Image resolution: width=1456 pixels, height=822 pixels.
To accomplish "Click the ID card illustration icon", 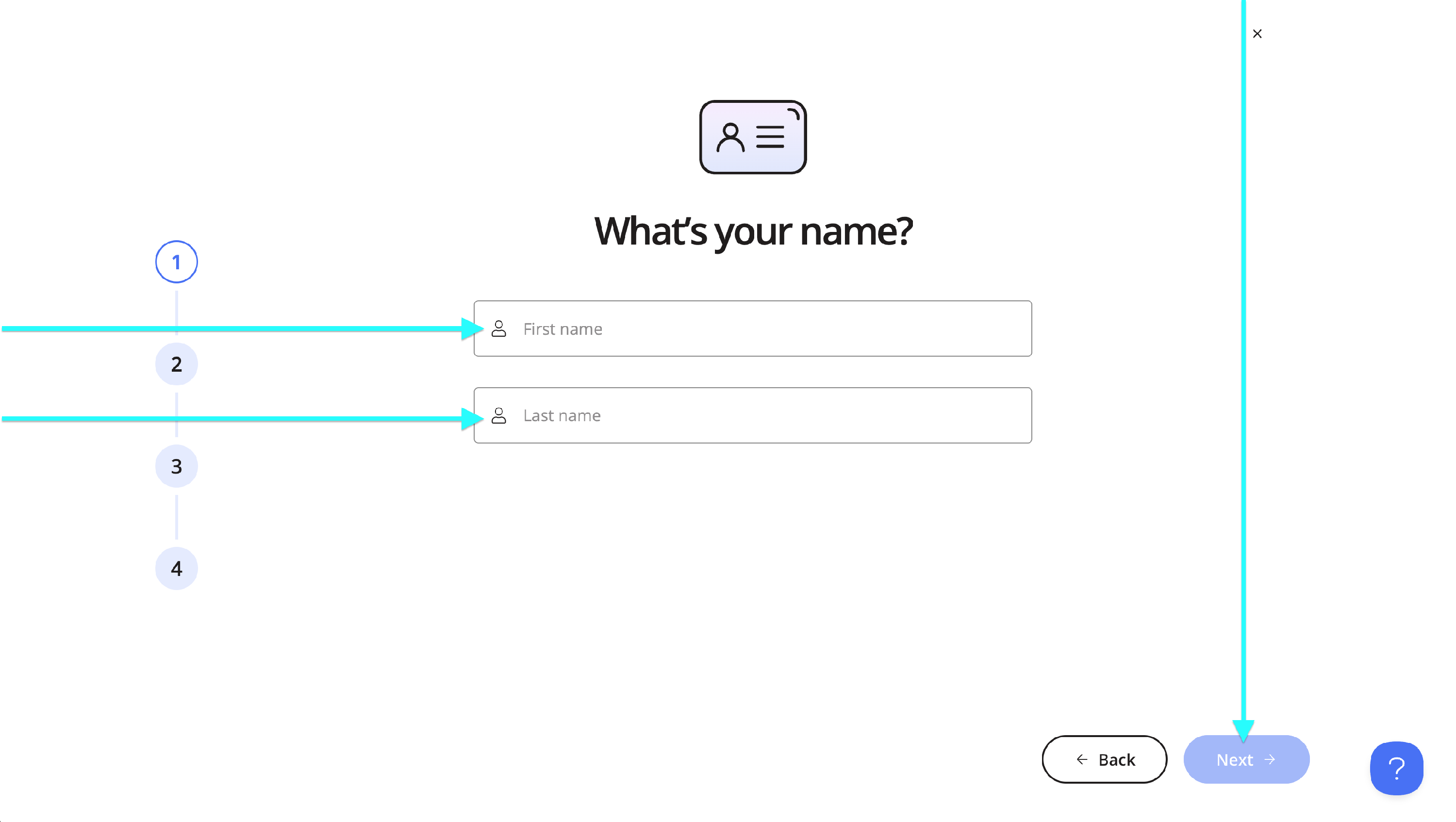I will pos(752,137).
